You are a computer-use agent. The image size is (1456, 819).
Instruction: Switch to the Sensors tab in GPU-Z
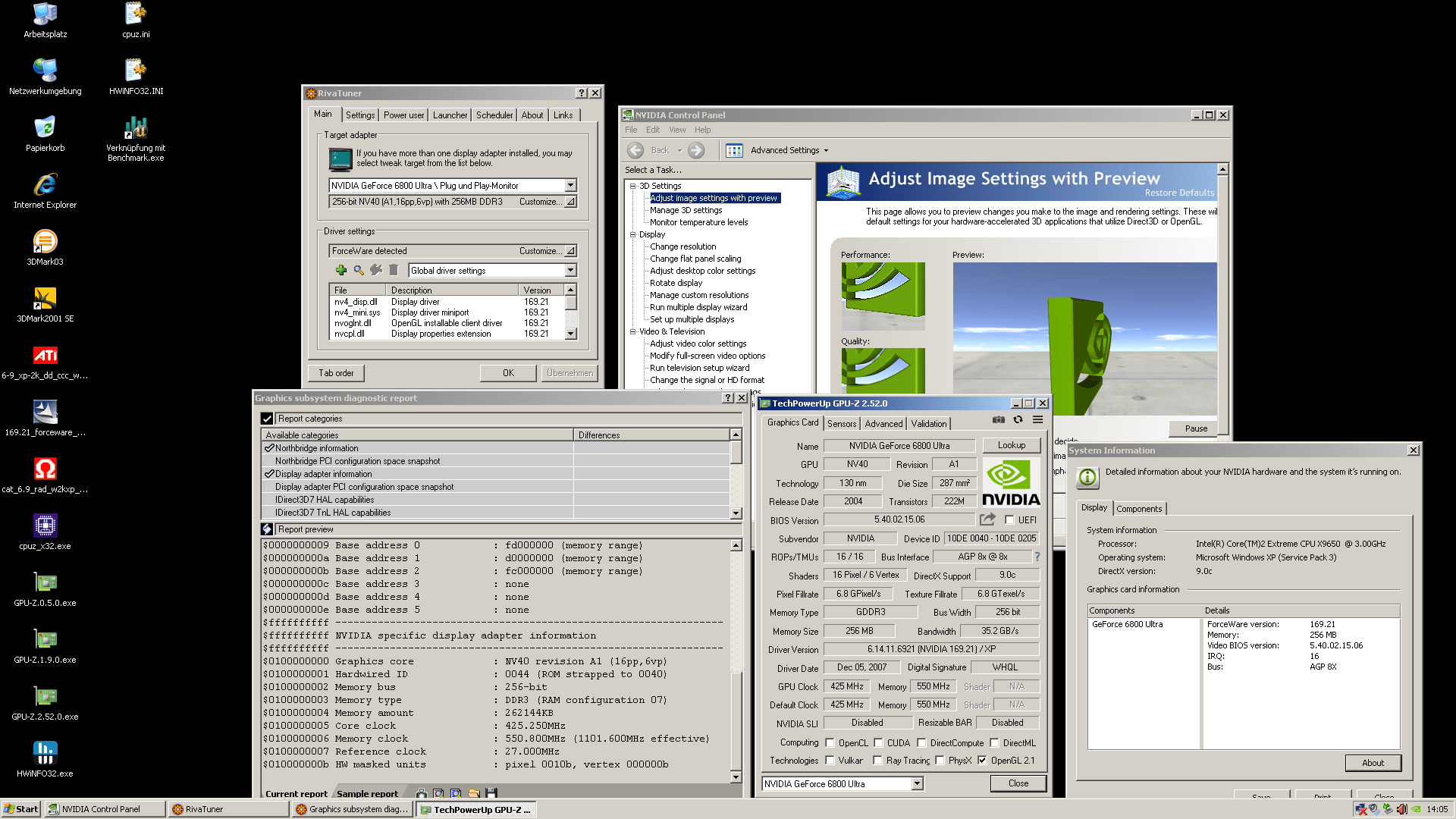tap(842, 424)
